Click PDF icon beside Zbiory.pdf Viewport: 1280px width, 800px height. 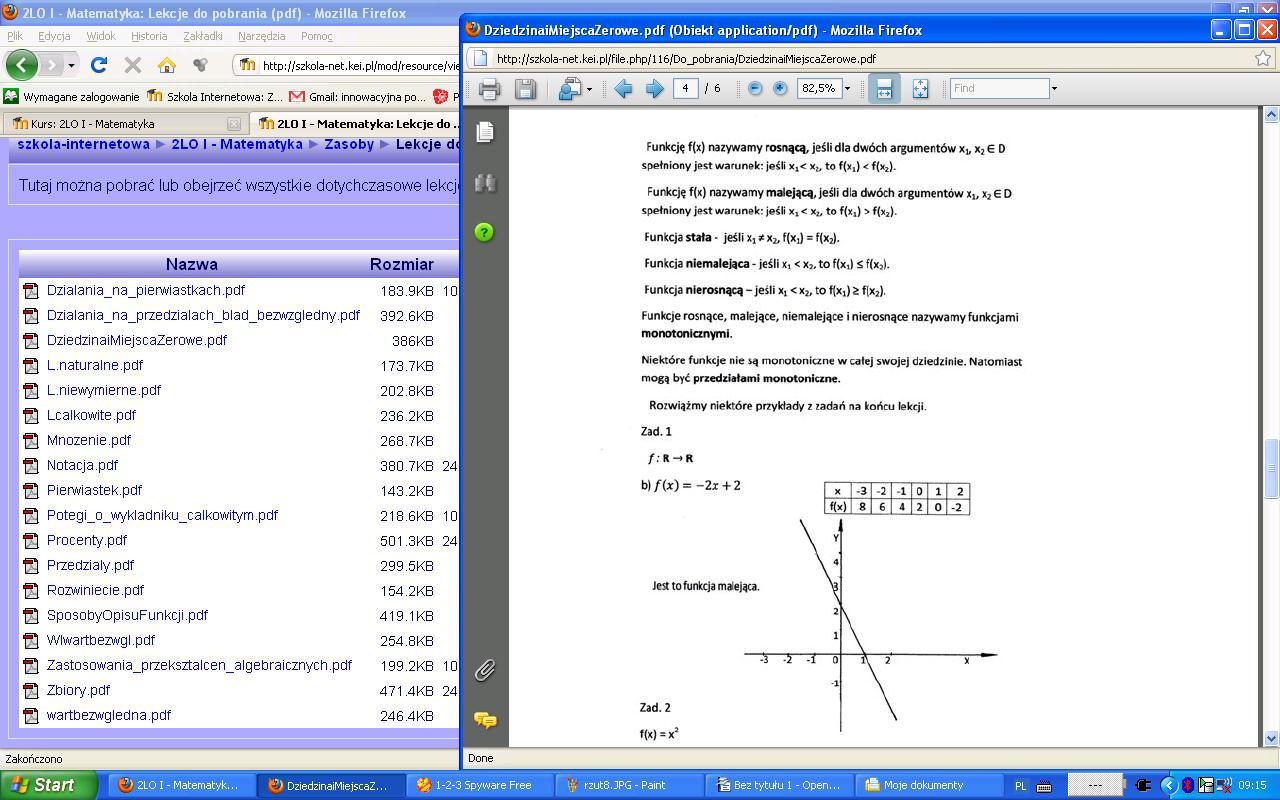[31, 691]
